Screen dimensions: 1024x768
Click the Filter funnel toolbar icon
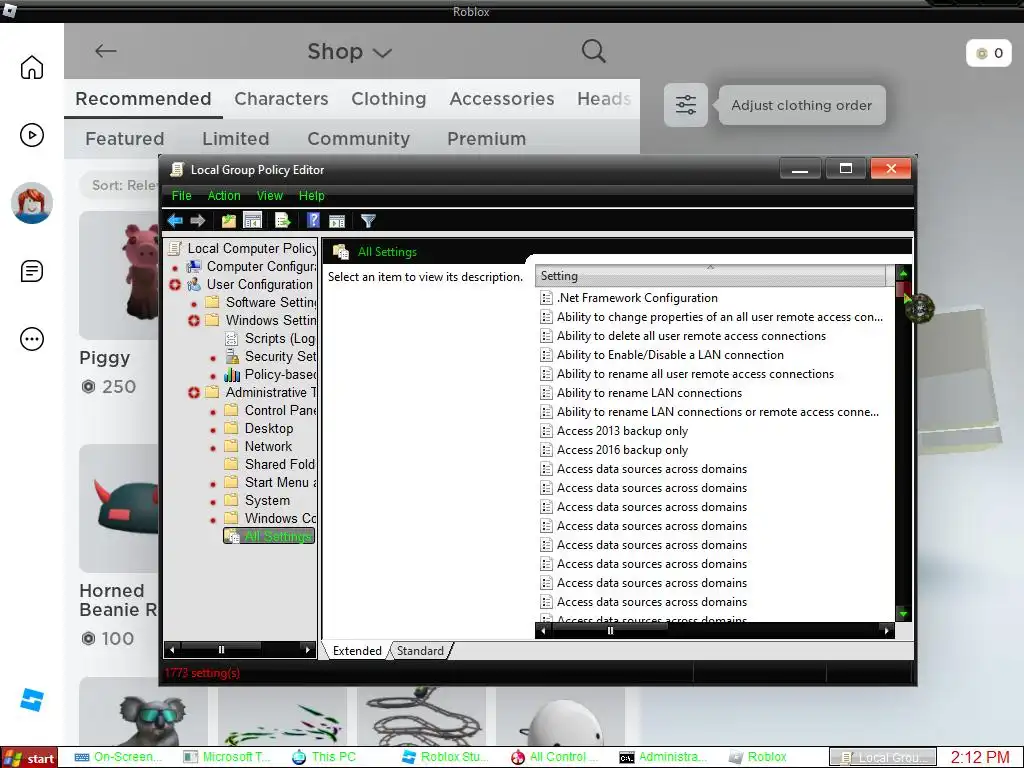point(368,221)
